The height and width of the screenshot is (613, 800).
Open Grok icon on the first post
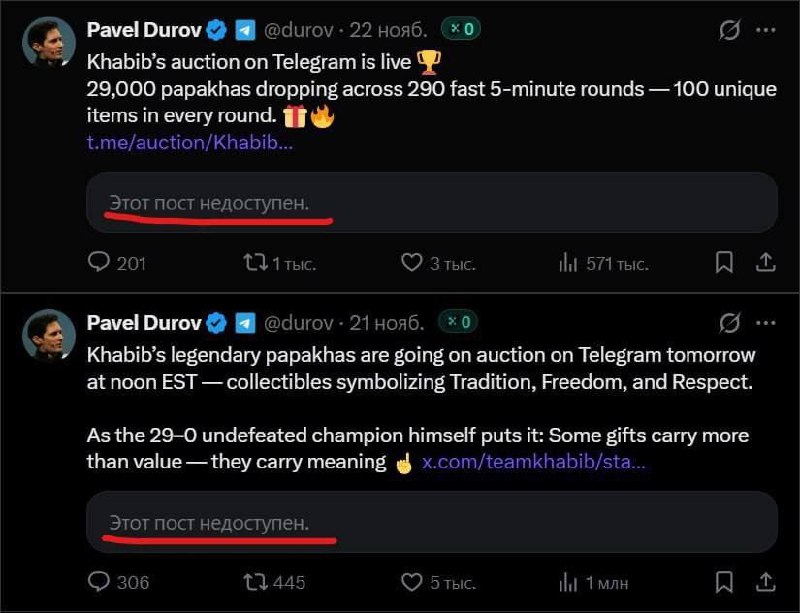click(730, 31)
